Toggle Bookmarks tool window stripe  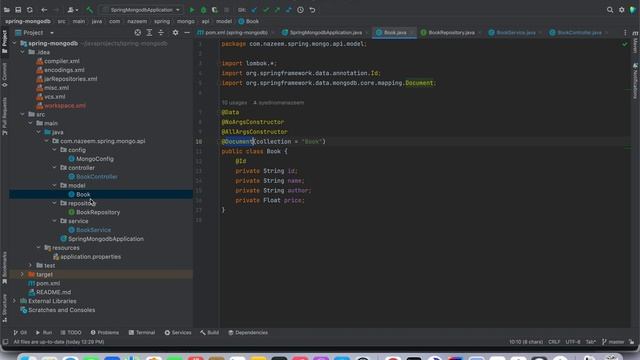click(x=4, y=268)
